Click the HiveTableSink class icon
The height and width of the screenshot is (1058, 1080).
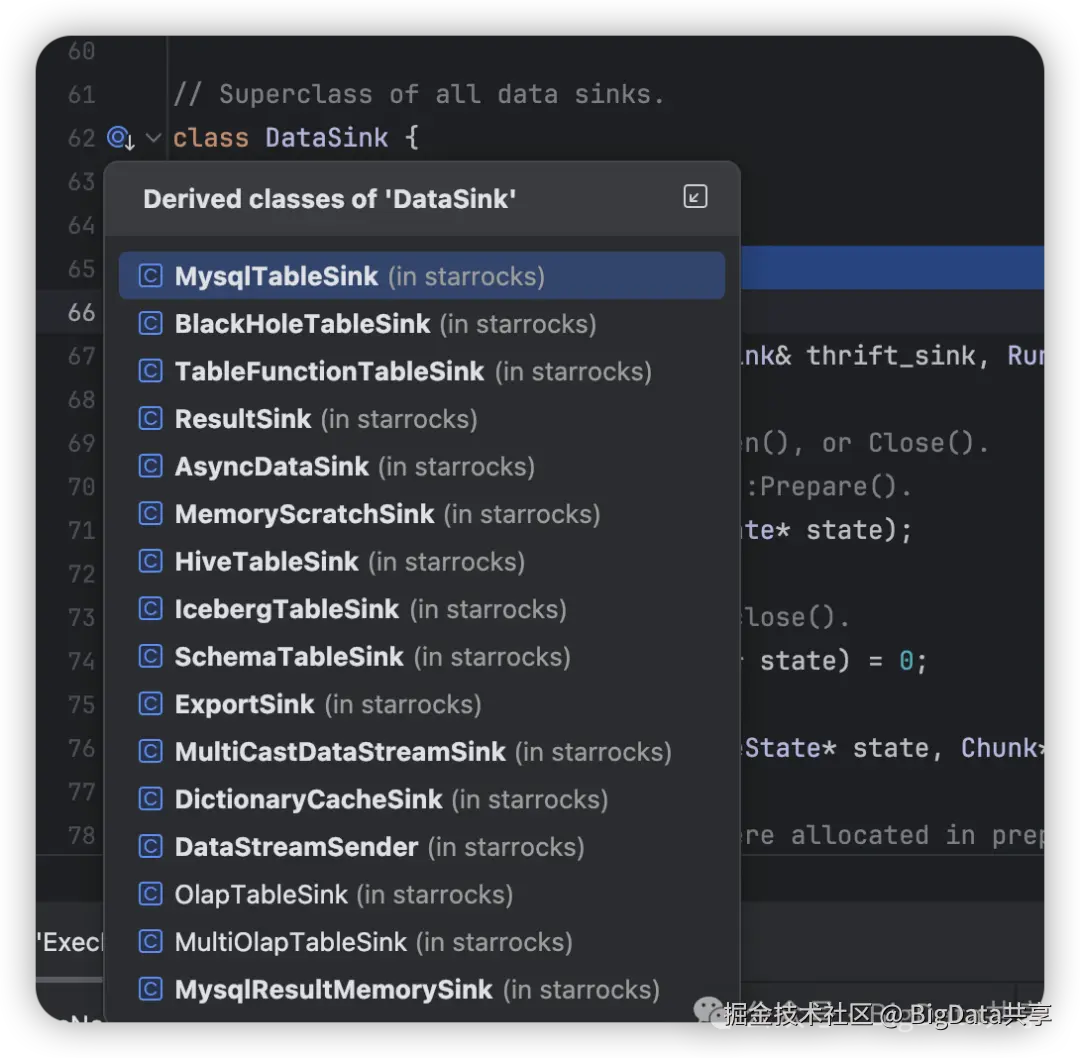coord(150,562)
